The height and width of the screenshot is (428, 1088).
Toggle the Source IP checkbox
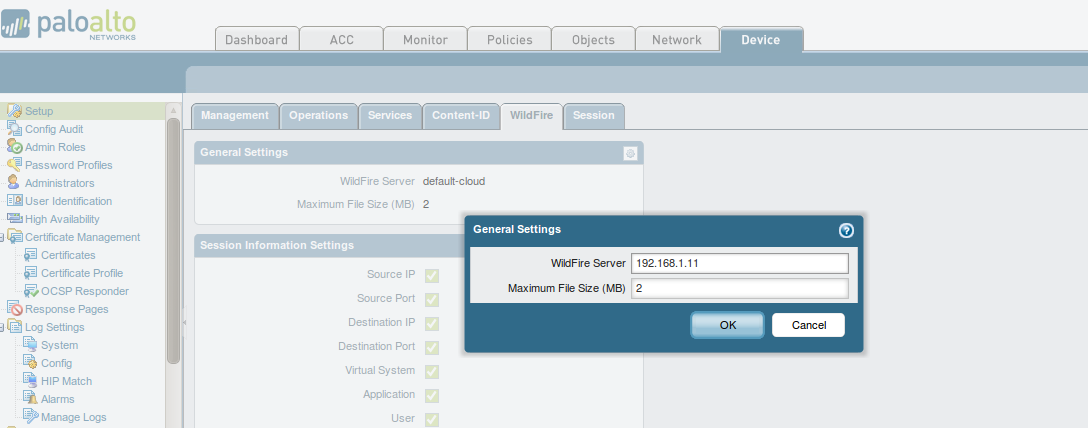(432, 275)
